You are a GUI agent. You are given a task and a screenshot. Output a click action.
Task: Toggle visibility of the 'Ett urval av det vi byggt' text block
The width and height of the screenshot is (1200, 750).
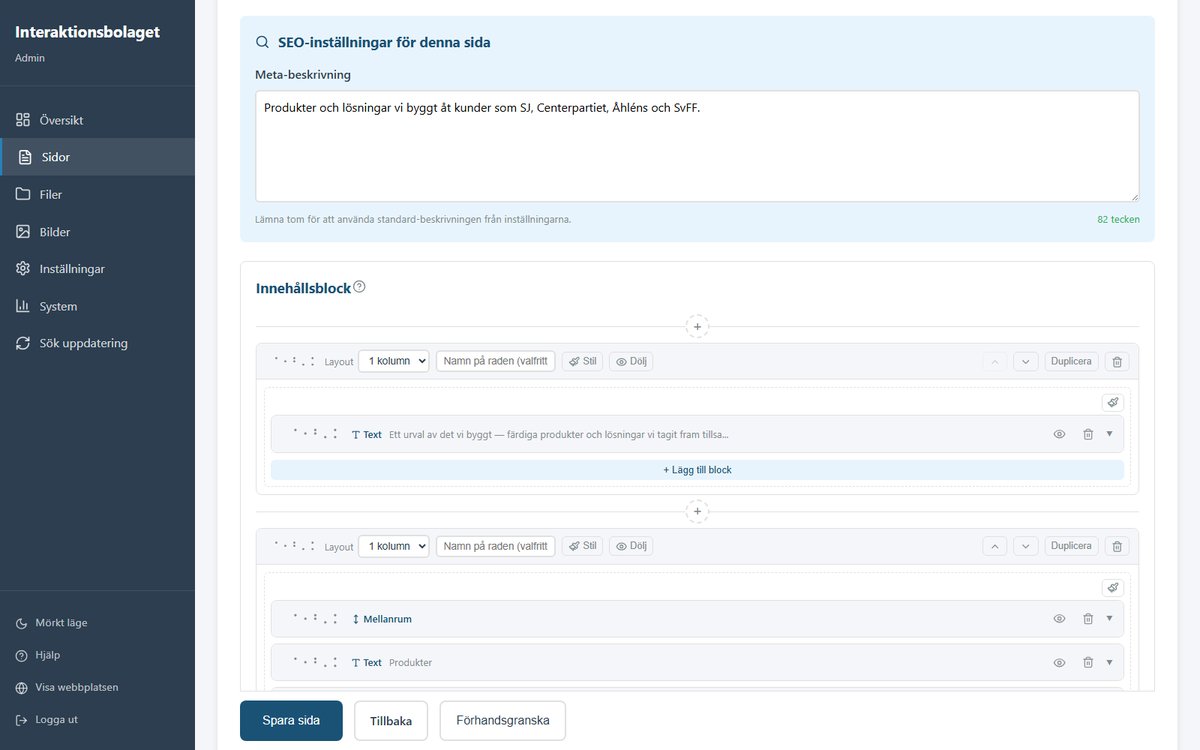pyautogui.click(x=1059, y=434)
